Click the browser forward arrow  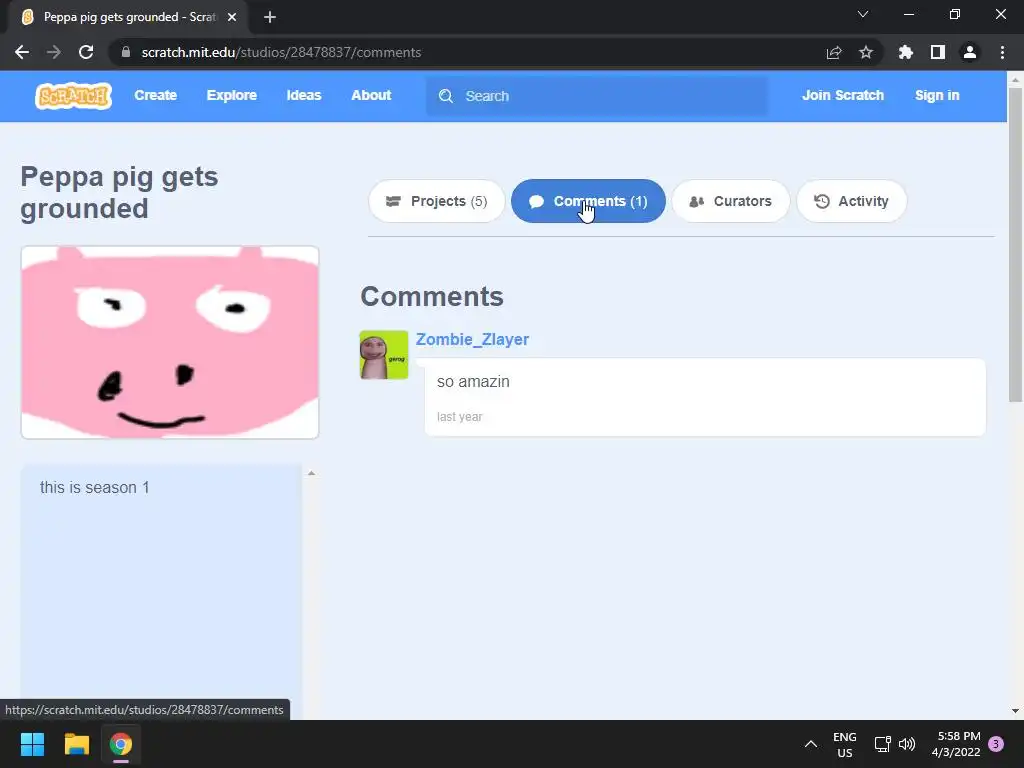click(54, 52)
